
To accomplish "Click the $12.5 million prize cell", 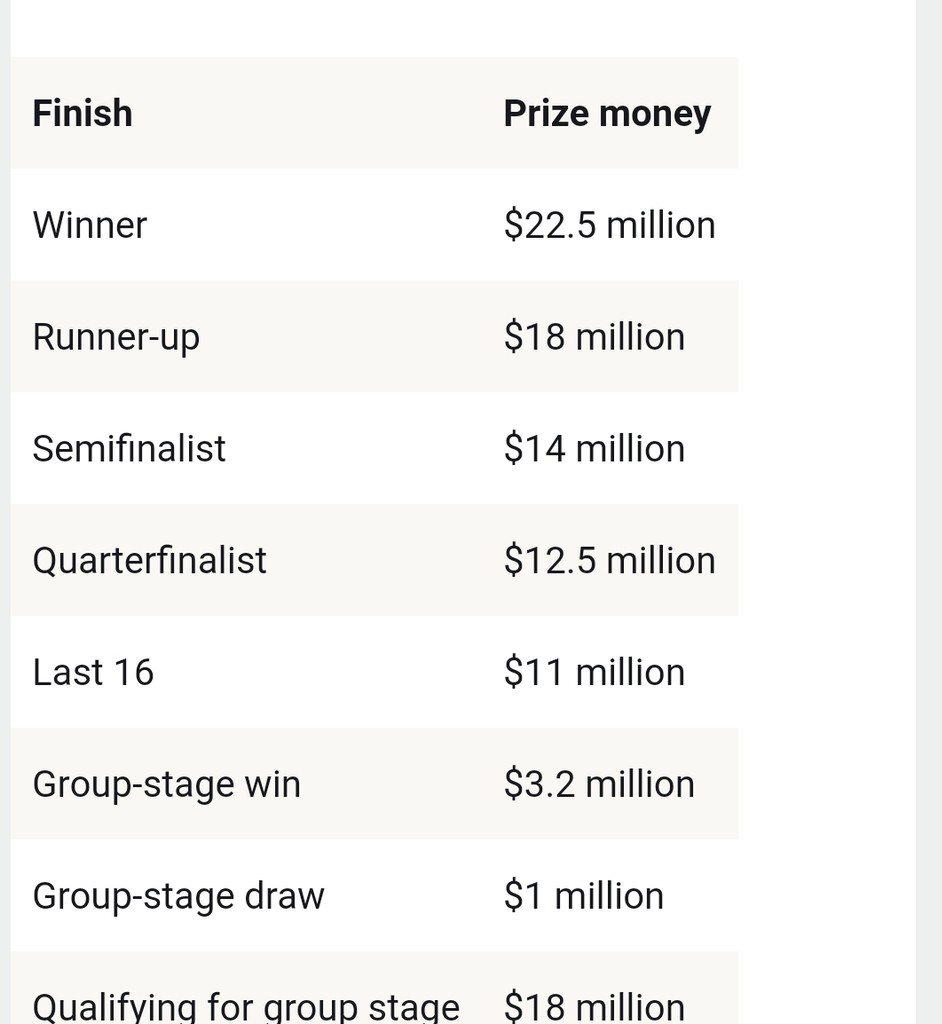I will (609, 560).
